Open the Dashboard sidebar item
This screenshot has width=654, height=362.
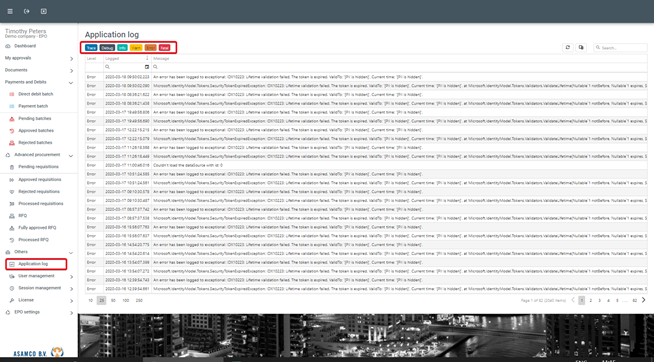coord(25,46)
